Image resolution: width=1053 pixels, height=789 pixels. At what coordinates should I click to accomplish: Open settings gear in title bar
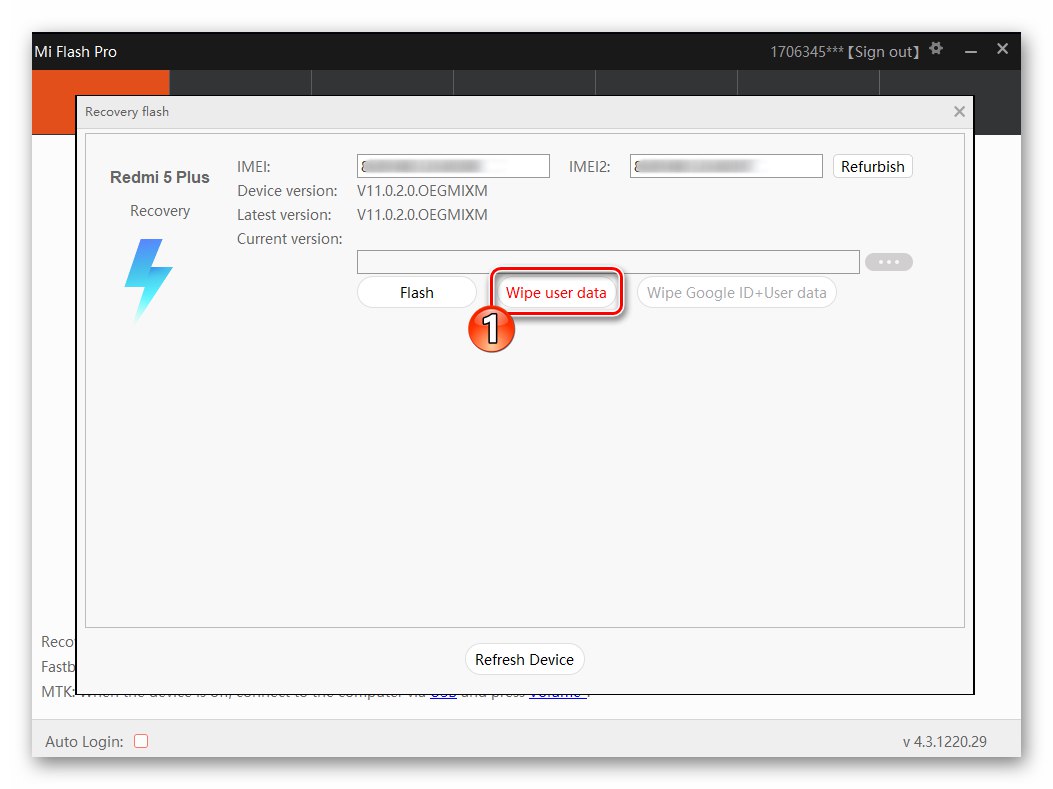pyautogui.click(x=935, y=49)
